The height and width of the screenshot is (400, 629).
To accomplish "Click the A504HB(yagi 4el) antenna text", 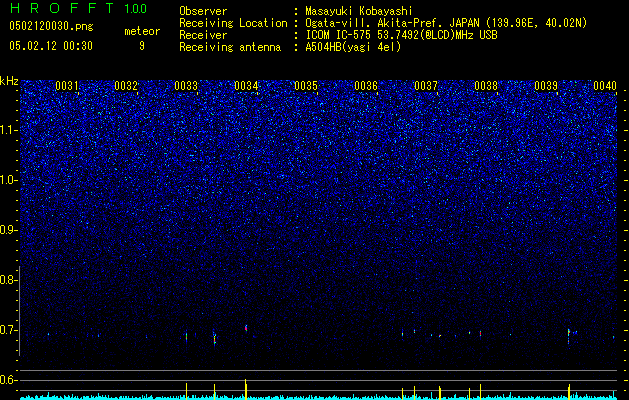I will (x=353, y=47).
